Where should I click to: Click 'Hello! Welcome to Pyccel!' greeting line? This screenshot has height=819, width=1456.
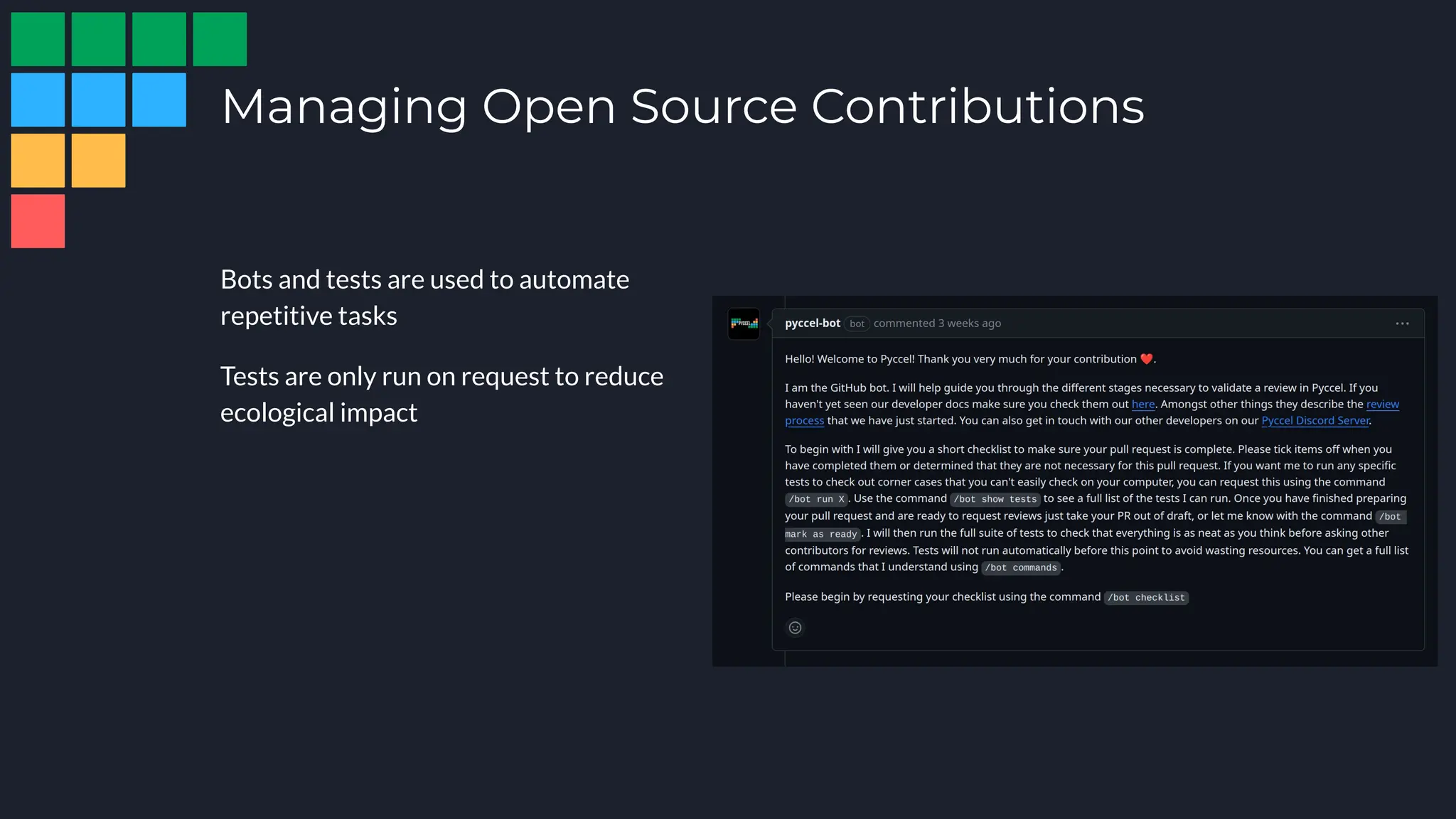[970, 359]
